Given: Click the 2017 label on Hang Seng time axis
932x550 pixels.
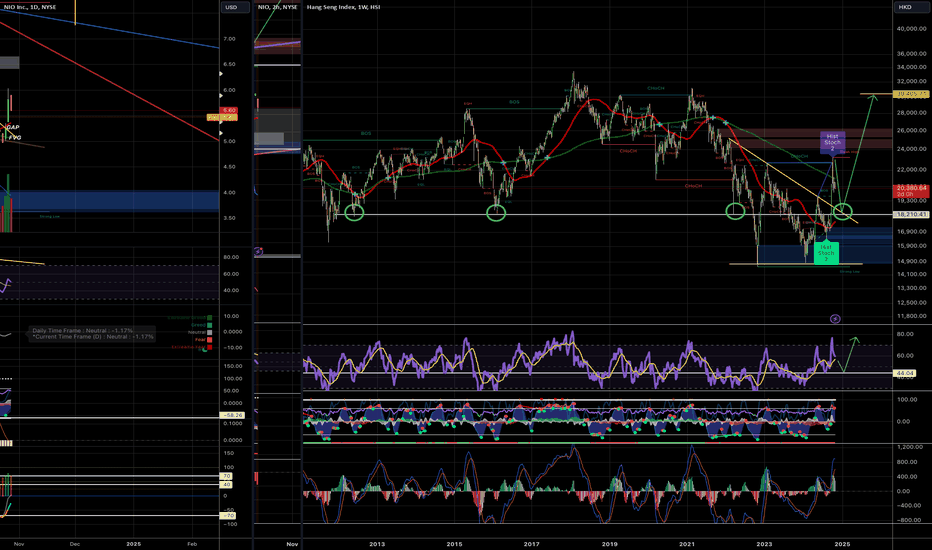Looking at the screenshot, I should point(531,544).
